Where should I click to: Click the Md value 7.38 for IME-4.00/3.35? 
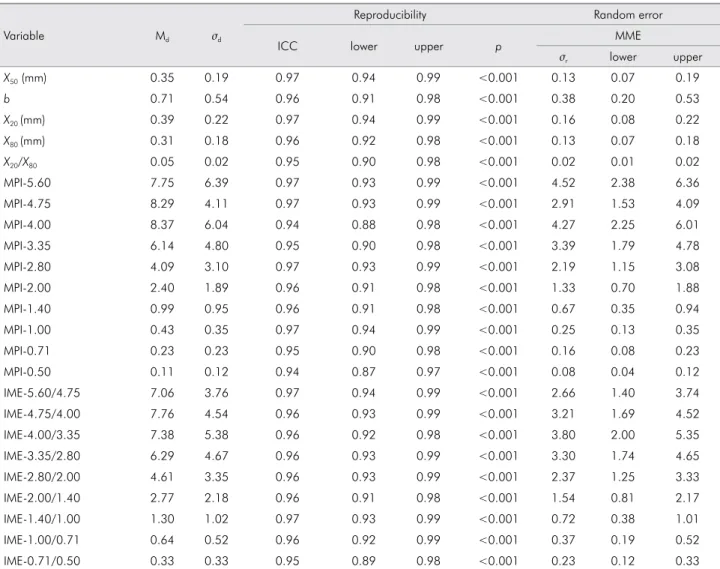point(162,435)
